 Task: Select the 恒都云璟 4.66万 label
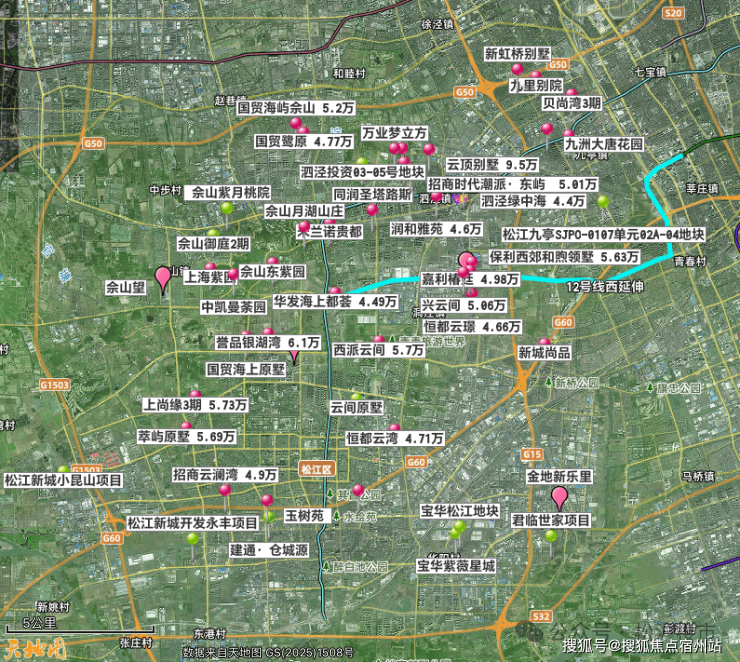tap(472, 327)
